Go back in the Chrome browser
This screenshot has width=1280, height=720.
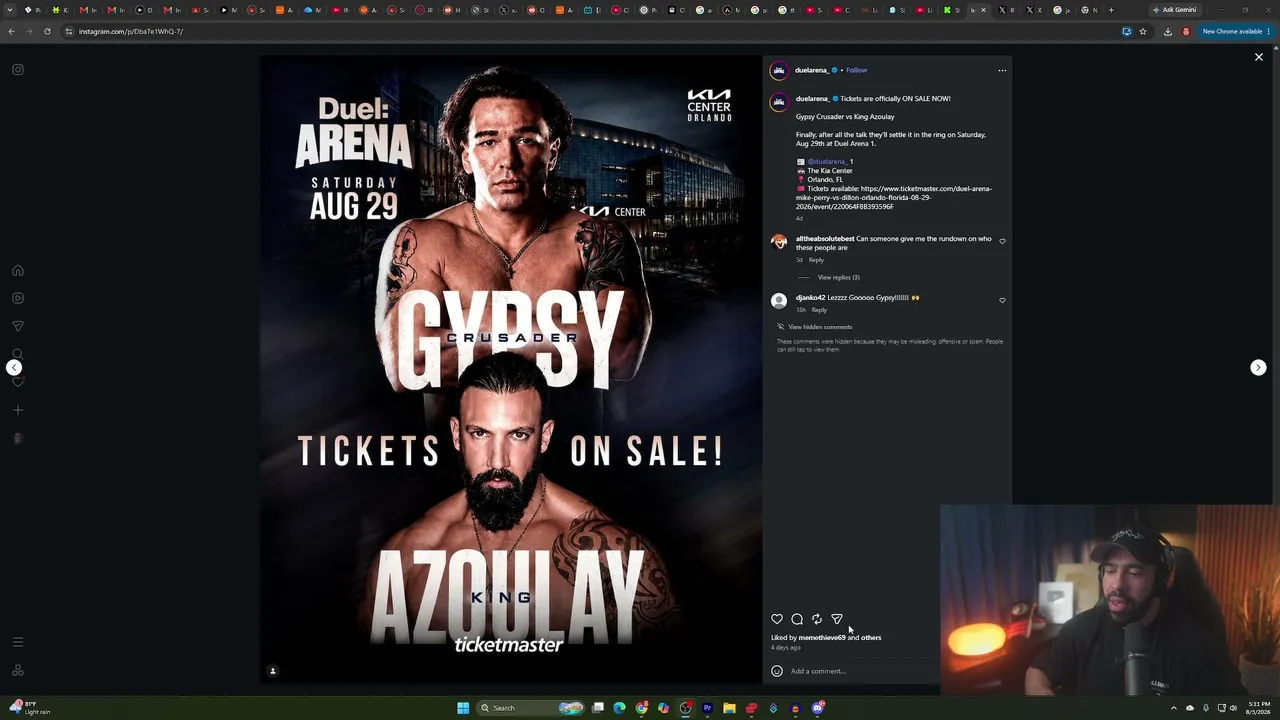(x=11, y=31)
